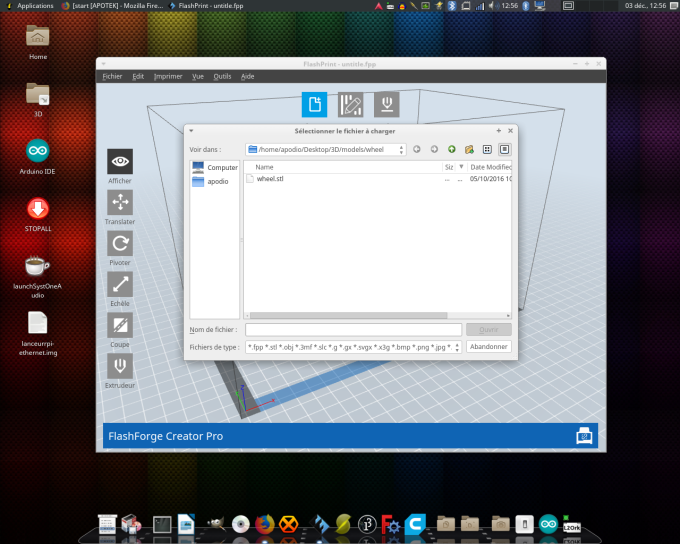680x544 pixels.
Task: Click the Abandonner button
Action: tap(490, 347)
